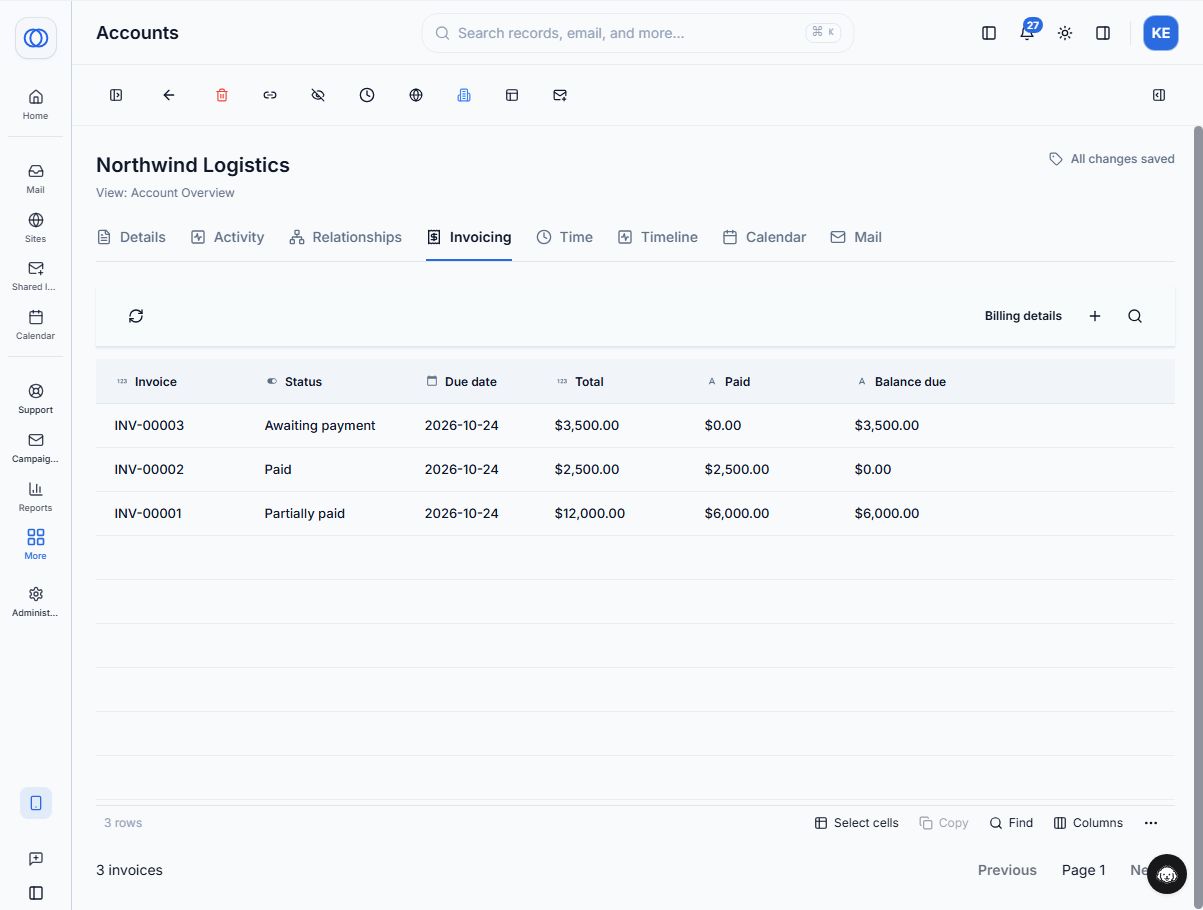Click the red trash delete icon
This screenshot has height=910, width=1203.
pyautogui.click(x=222, y=95)
